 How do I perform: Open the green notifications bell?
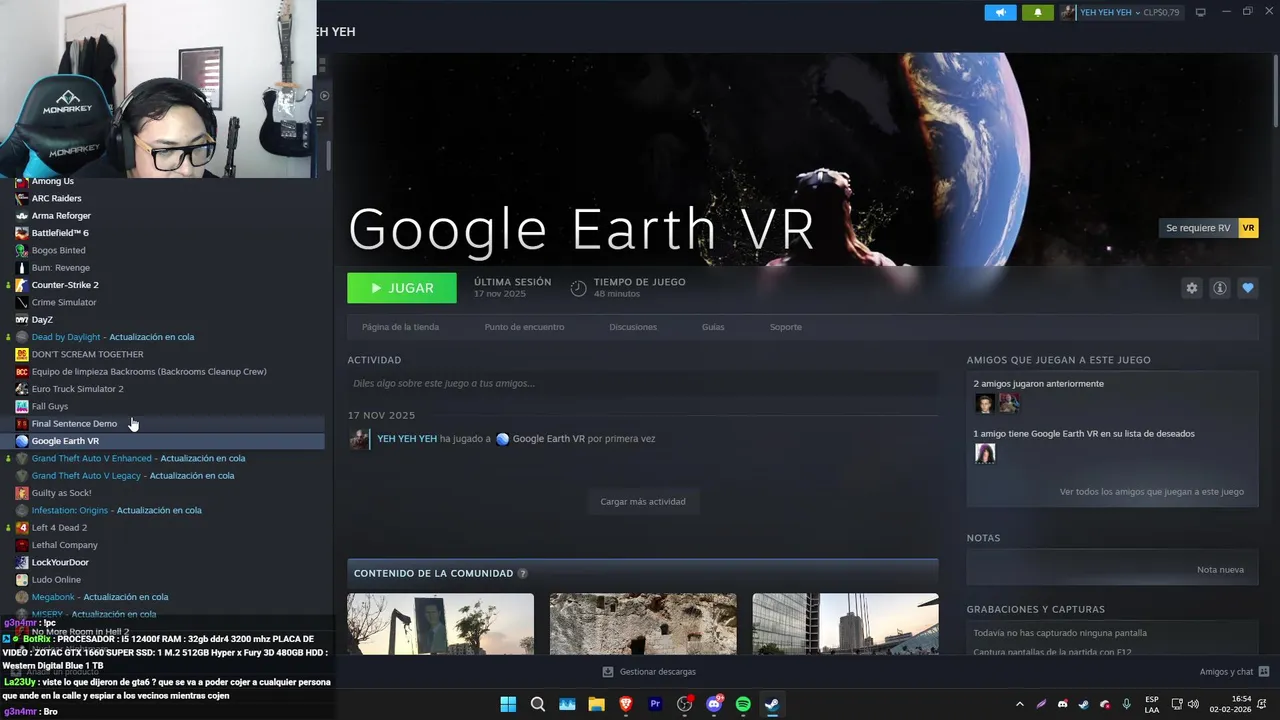click(x=1037, y=12)
